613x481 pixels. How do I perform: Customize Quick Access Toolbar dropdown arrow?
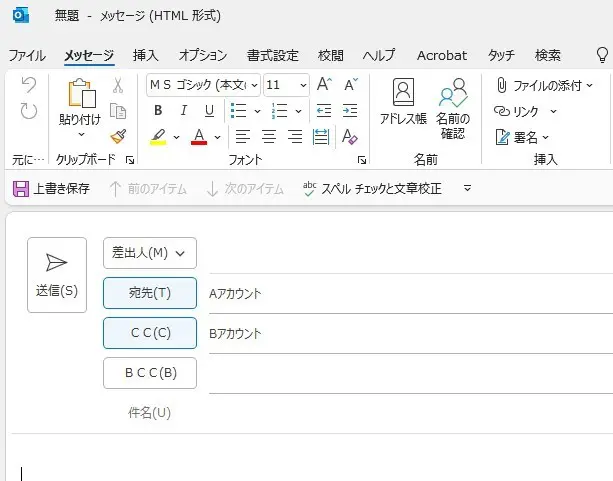[x=467, y=189]
